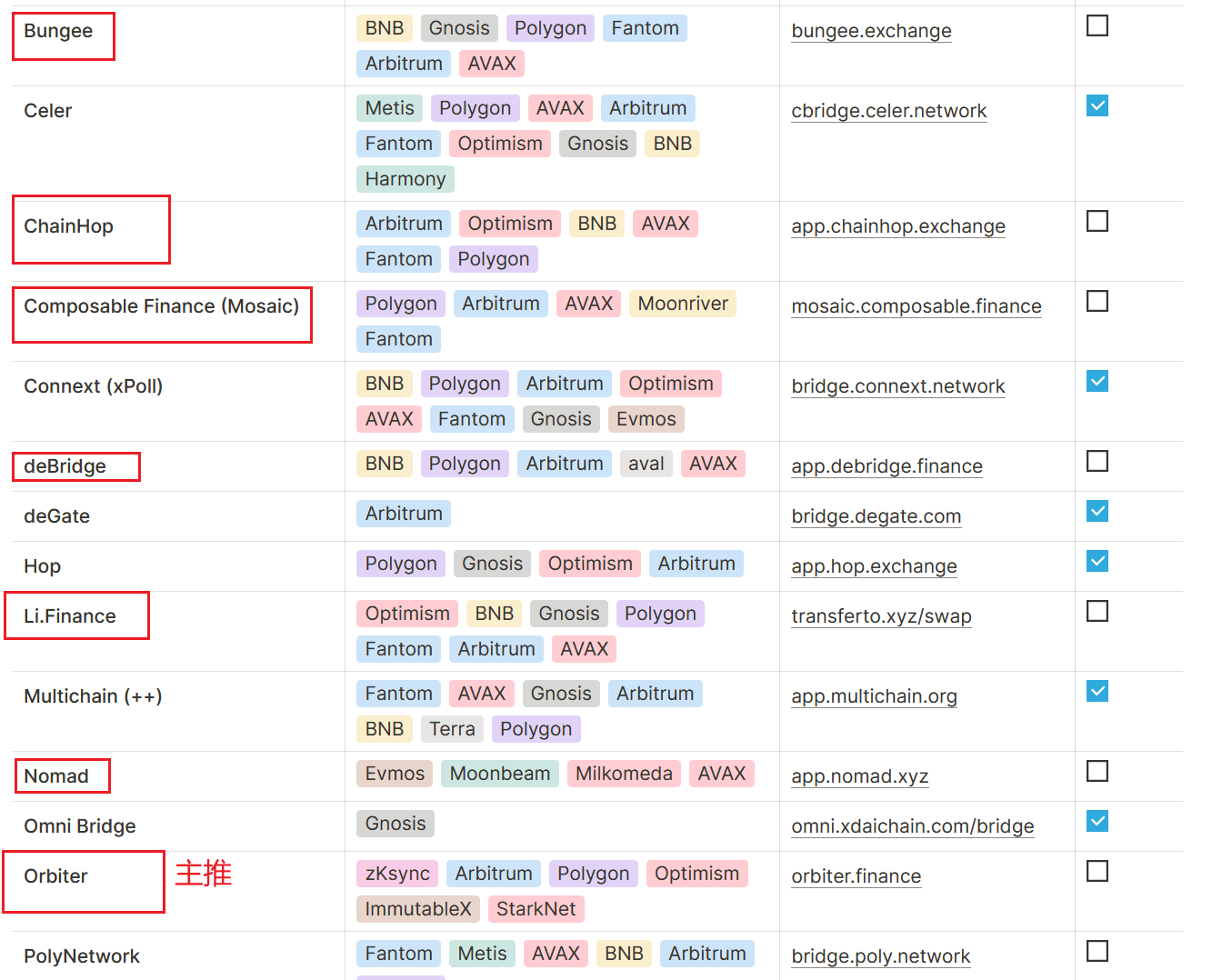Click the aval tag in deBridge row

pos(646,464)
